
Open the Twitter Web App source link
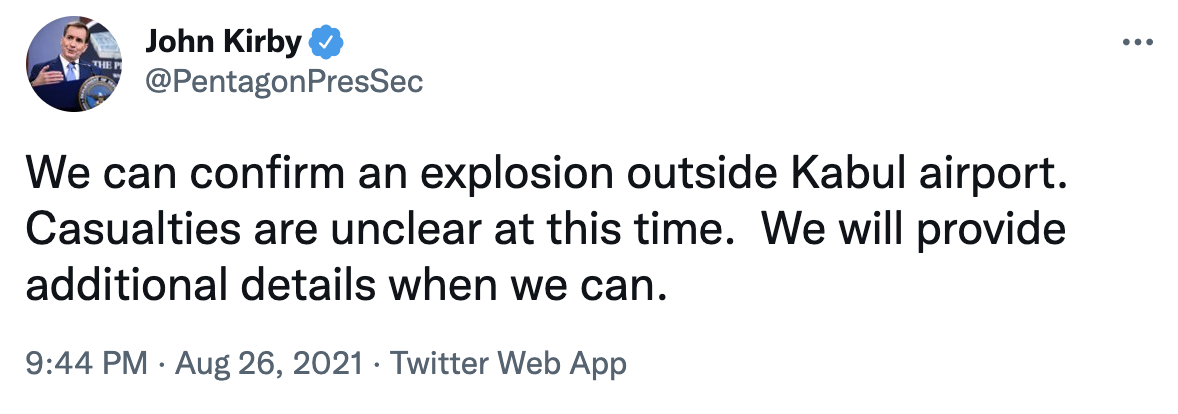pos(508,364)
